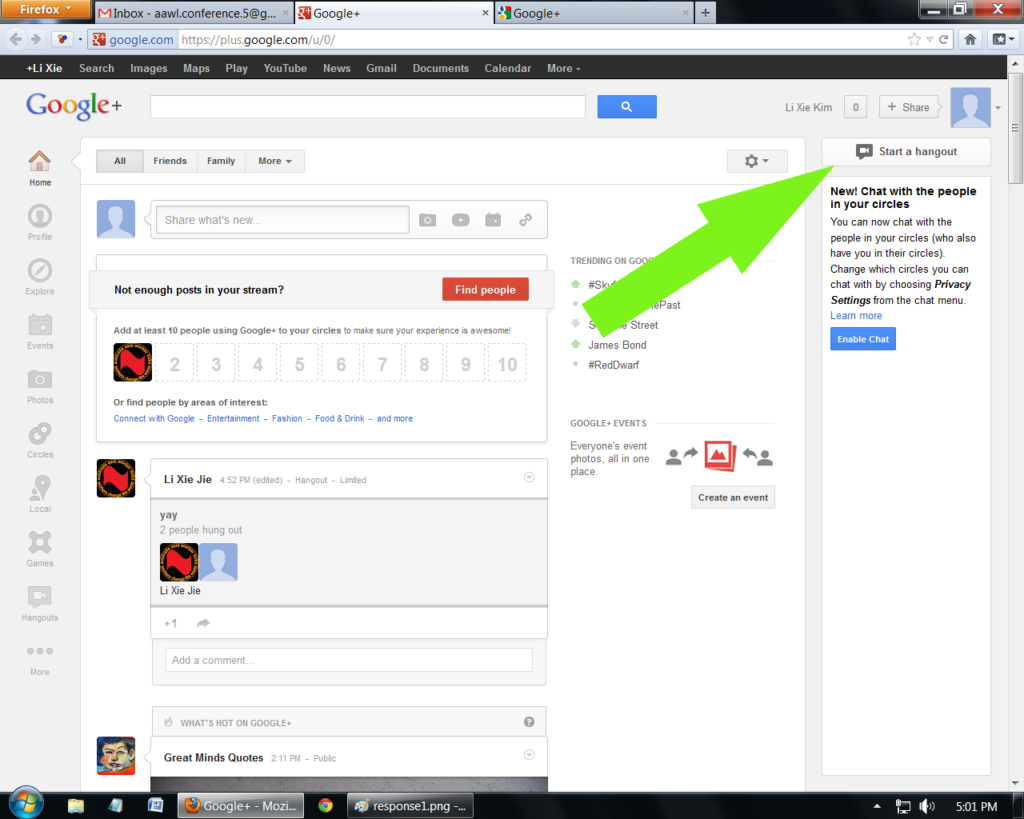
Task: Click the Share what's new field
Action: (283, 220)
